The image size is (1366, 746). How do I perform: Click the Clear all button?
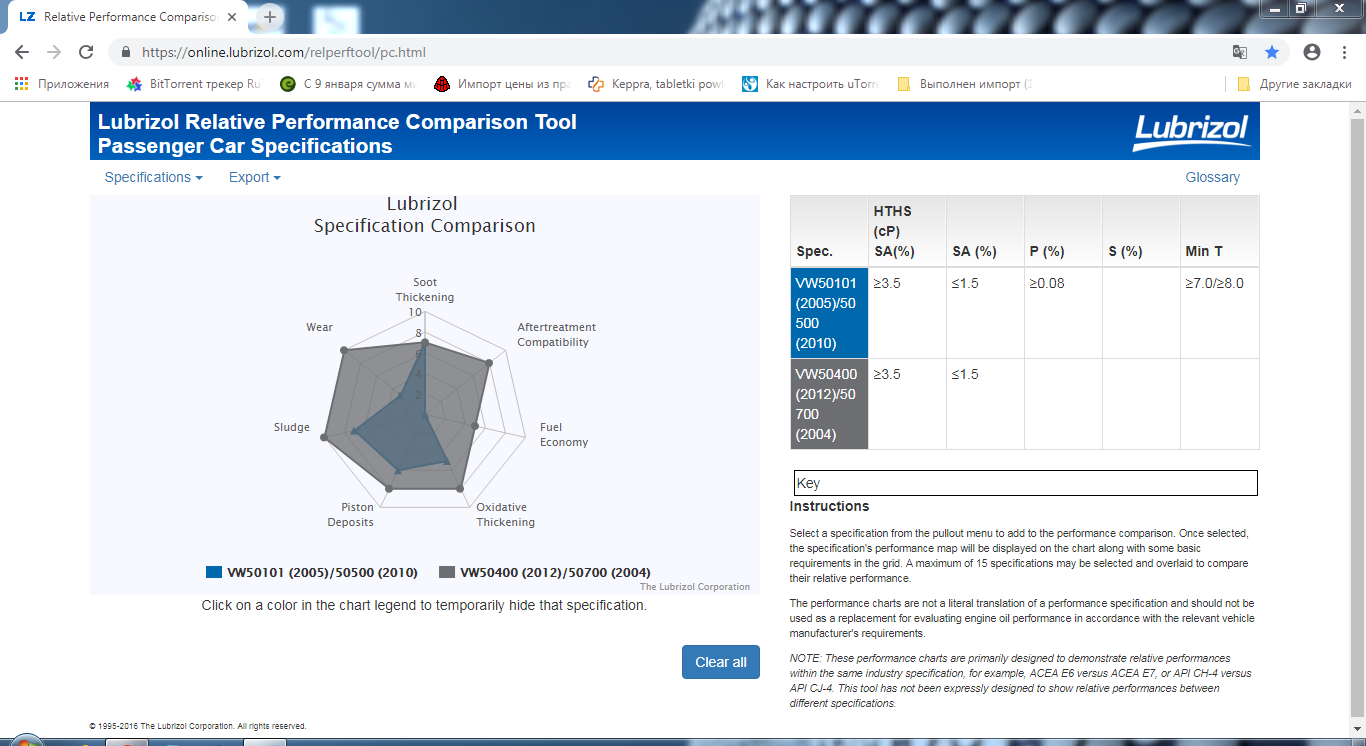[721, 662]
